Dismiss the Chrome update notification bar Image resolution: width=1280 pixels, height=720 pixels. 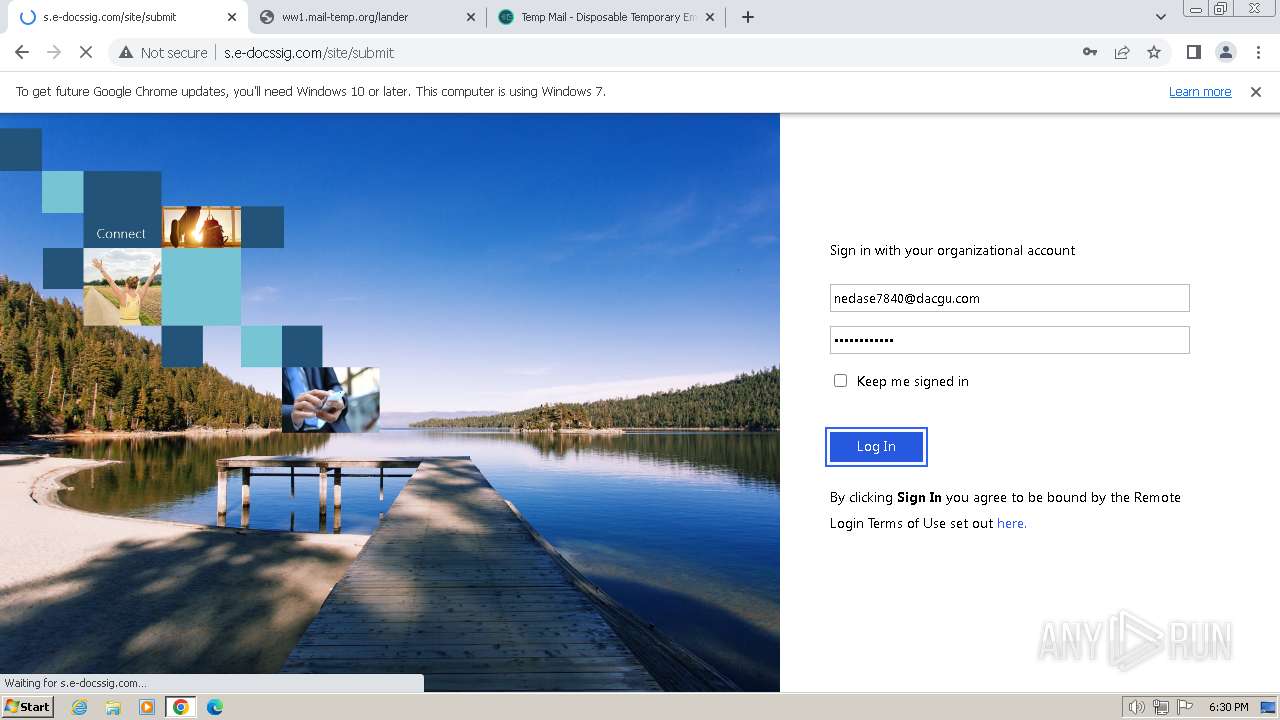[x=1256, y=91]
